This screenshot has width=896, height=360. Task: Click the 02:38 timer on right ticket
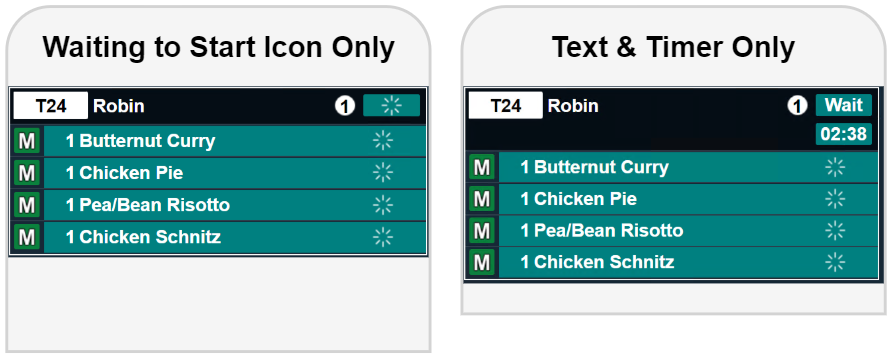(x=843, y=134)
